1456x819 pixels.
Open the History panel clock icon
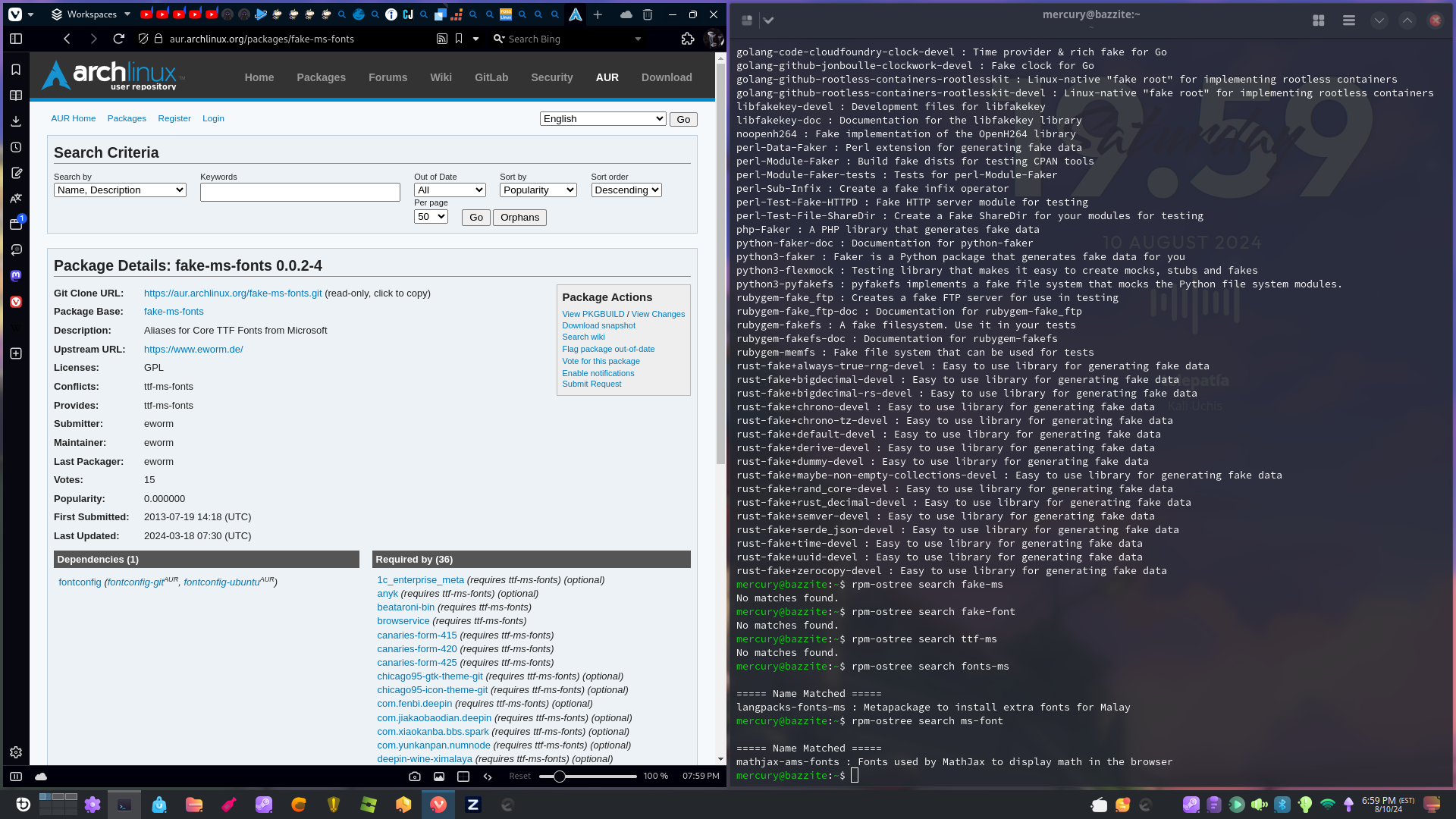pos(16,147)
